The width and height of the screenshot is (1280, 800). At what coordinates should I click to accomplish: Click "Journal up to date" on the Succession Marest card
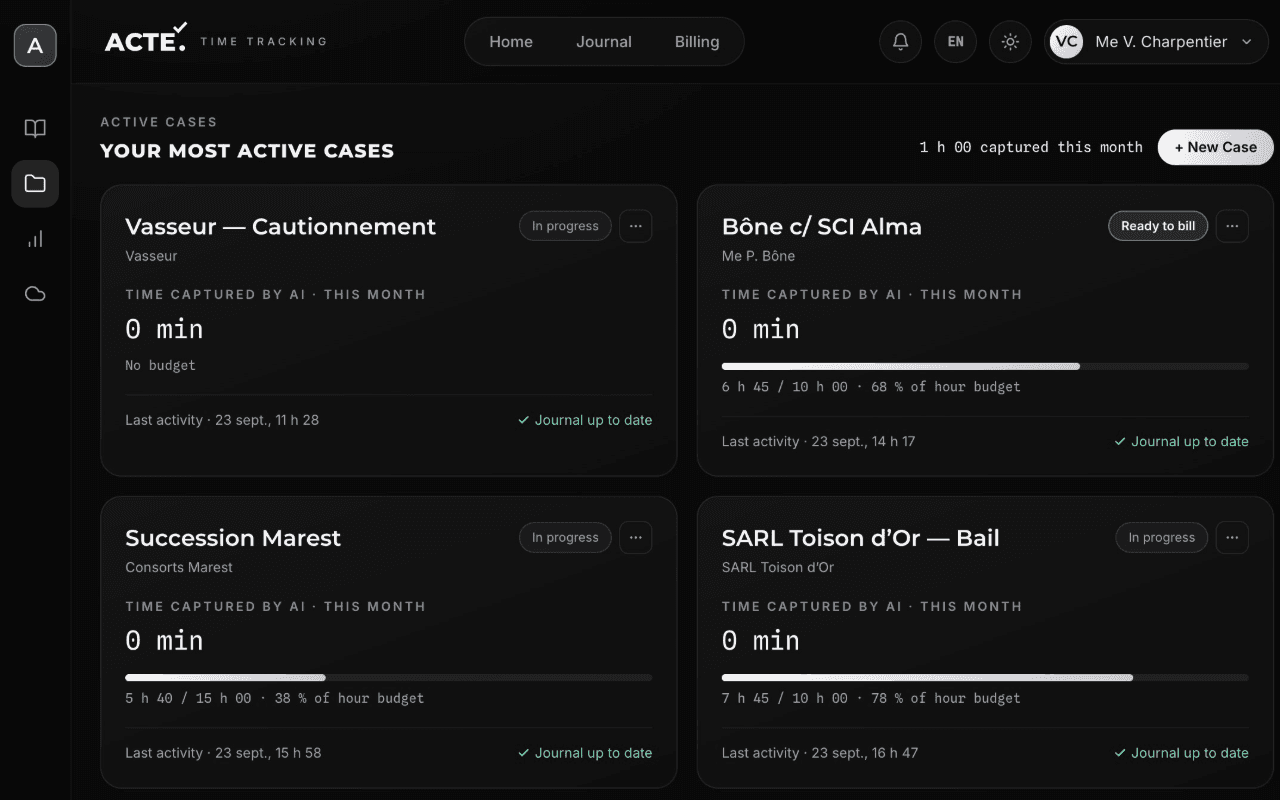(x=585, y=753)
